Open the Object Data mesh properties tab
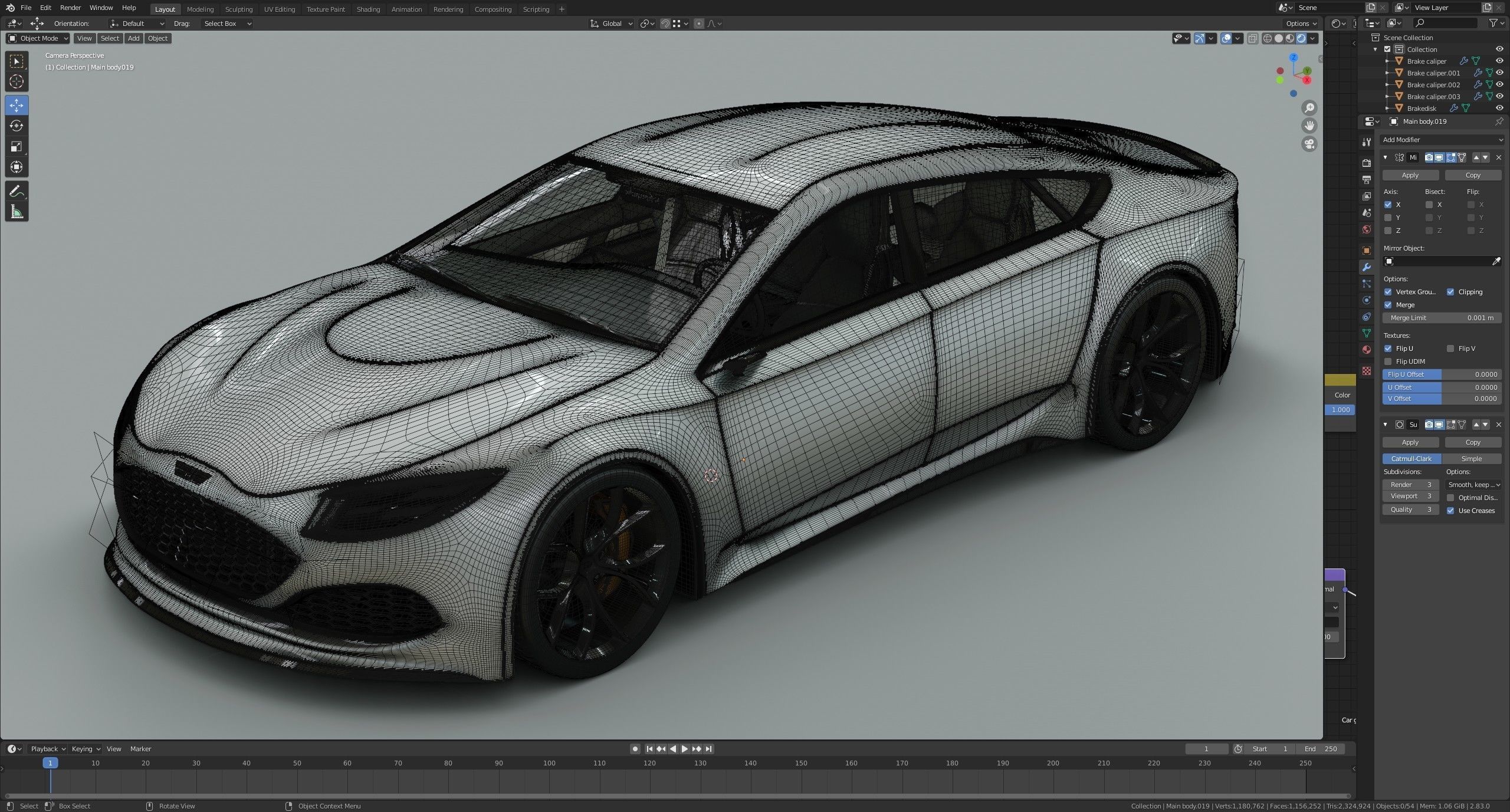The width and height of the screenshot is (1510, 812). (x=1367, y=333)
